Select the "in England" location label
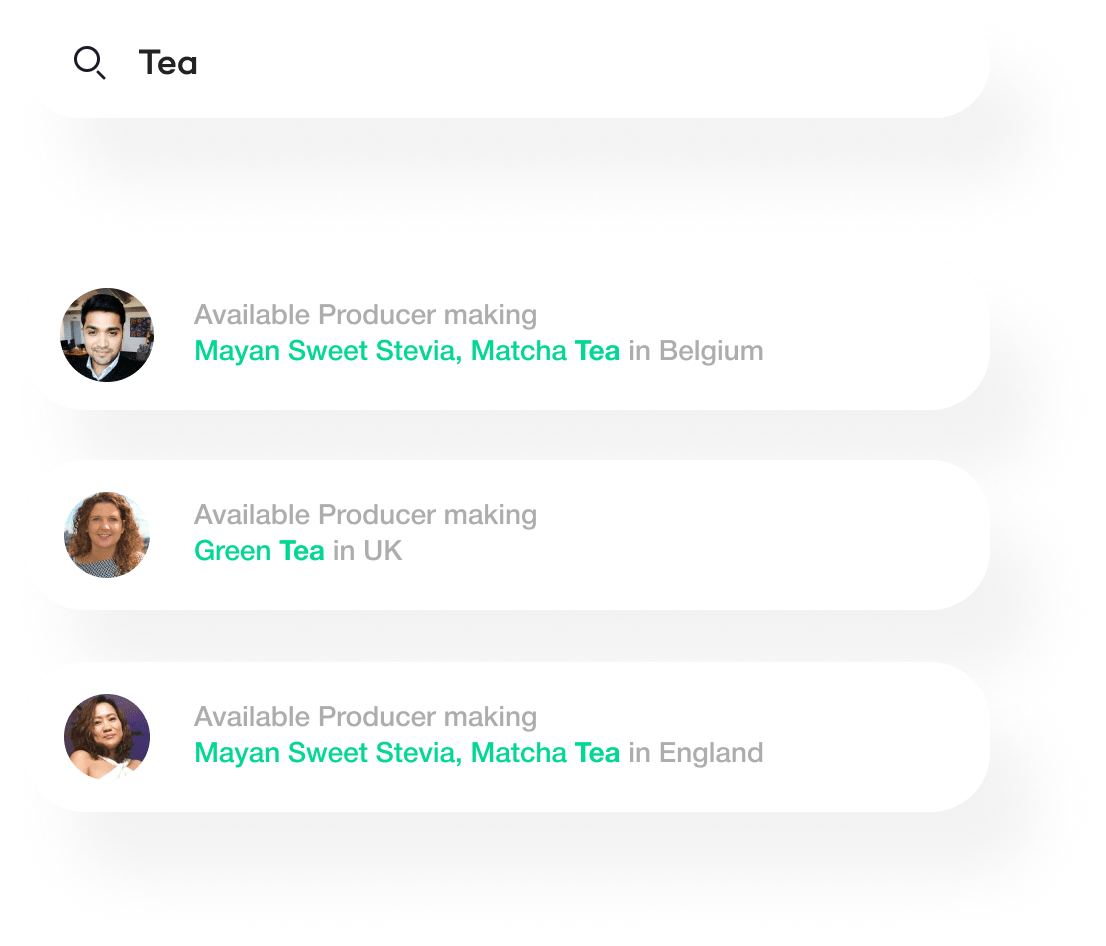Screen dimensions: 1106x946 click(x=696, y=753)
